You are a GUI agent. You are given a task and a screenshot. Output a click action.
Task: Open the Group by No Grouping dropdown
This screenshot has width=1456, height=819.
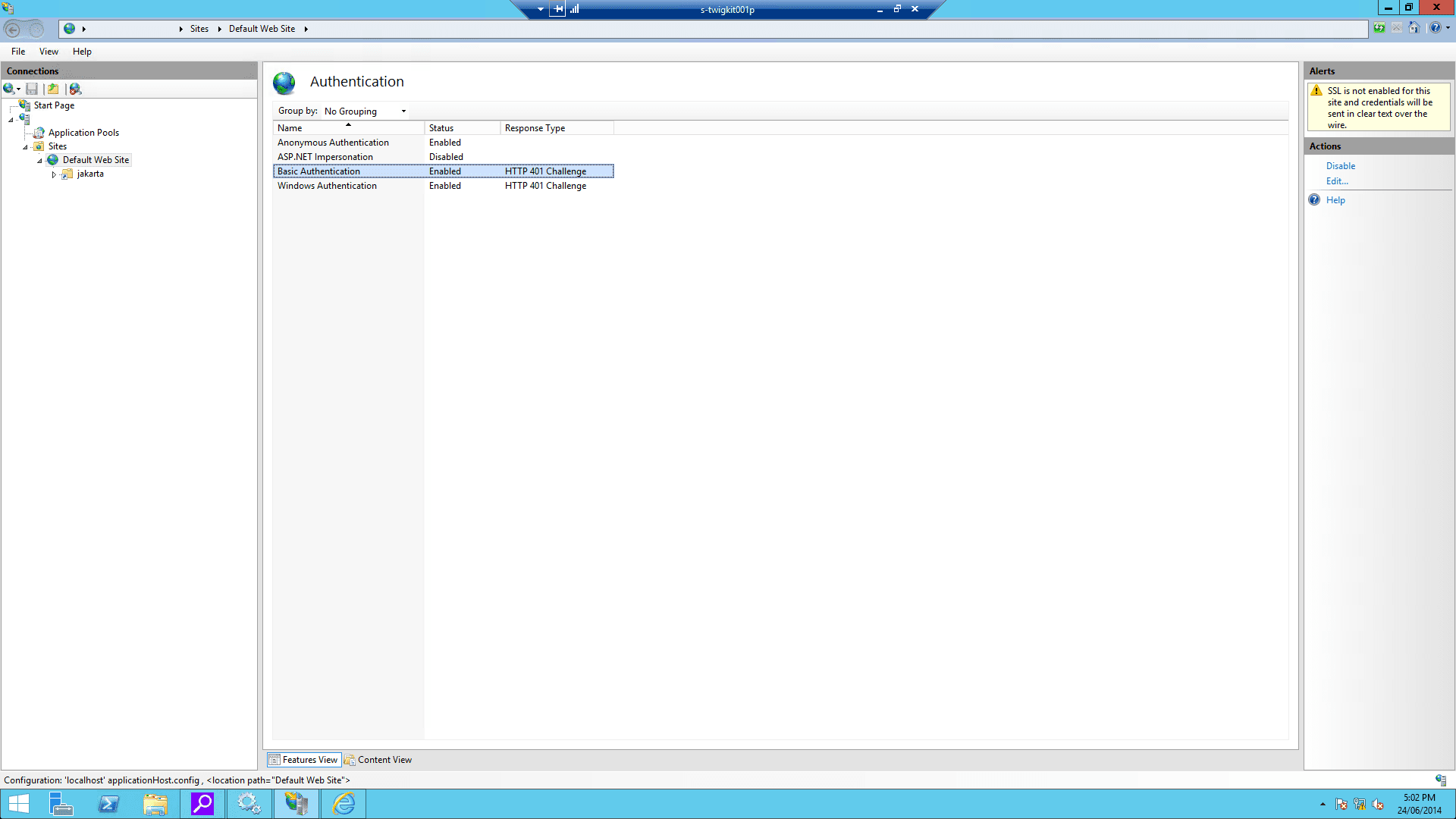(x=366, y=111)
